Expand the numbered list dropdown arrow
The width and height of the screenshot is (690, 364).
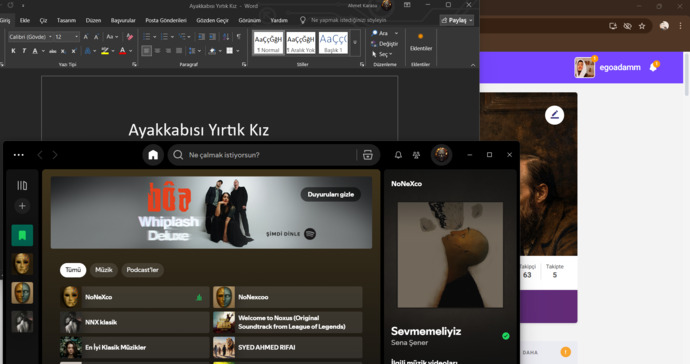tap(172, 37)
